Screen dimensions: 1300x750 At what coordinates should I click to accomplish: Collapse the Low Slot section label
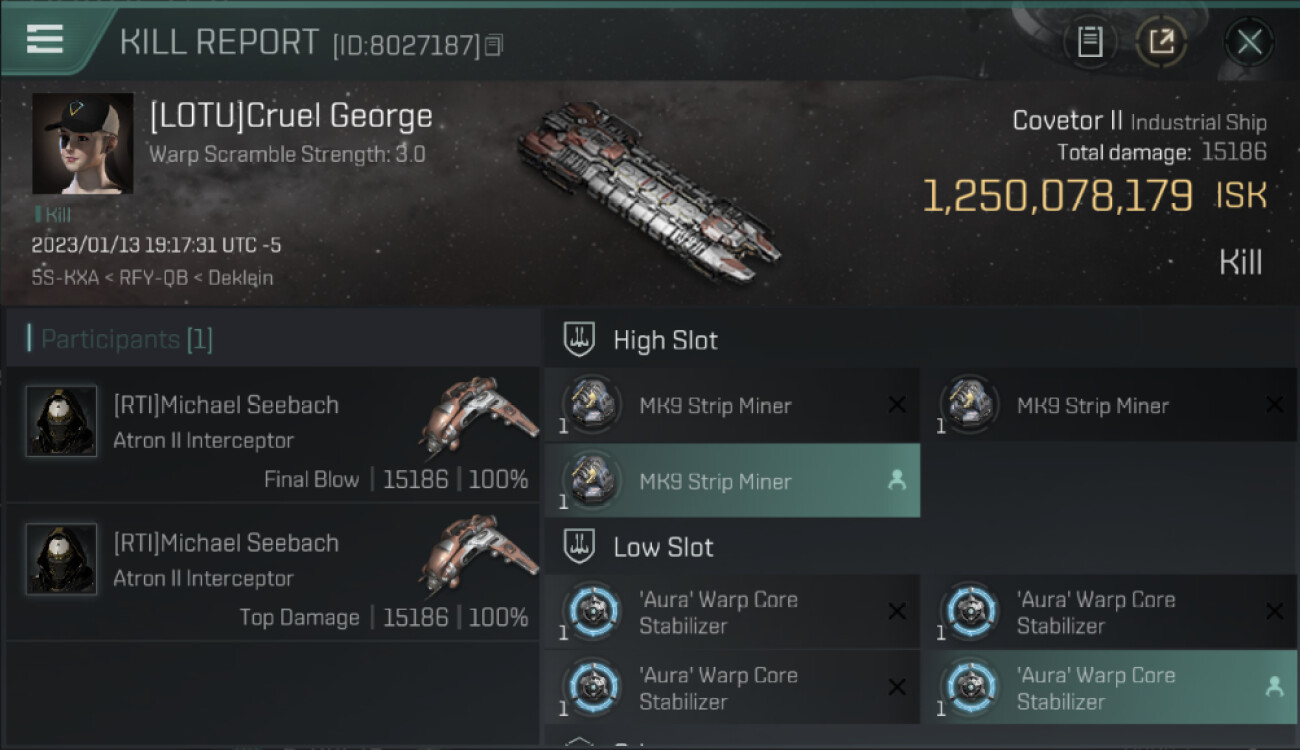tap(663, 547)
